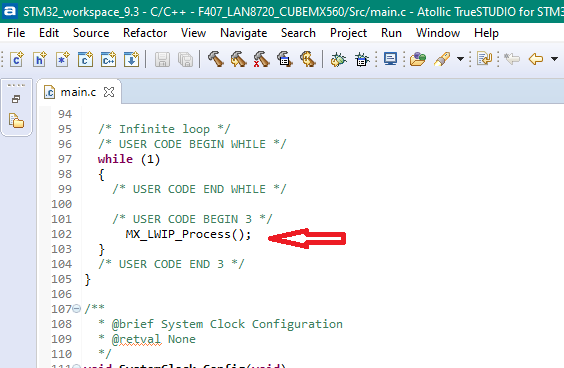The height and width of the screenshot is (368, 564).
Task: Open the File menu
Action: tap(16, 33)
